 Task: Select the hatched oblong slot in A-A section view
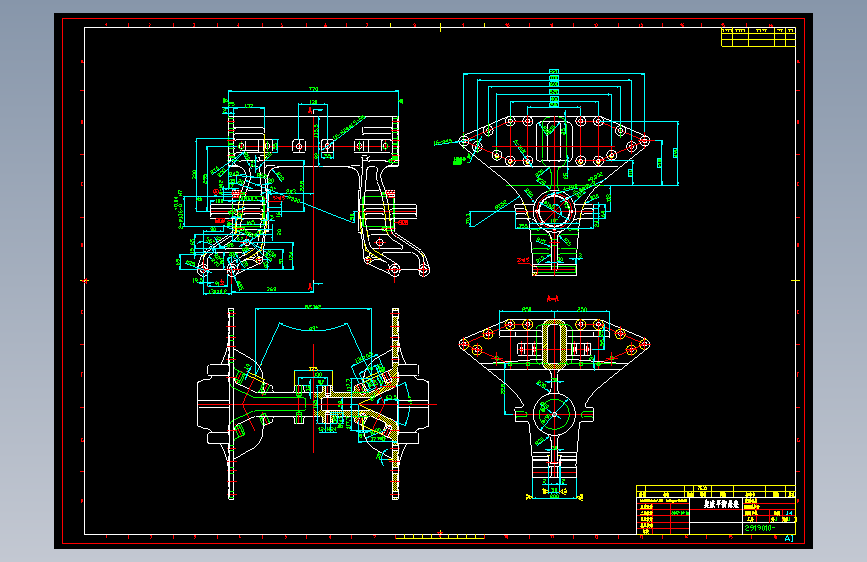tap(553, 344)
